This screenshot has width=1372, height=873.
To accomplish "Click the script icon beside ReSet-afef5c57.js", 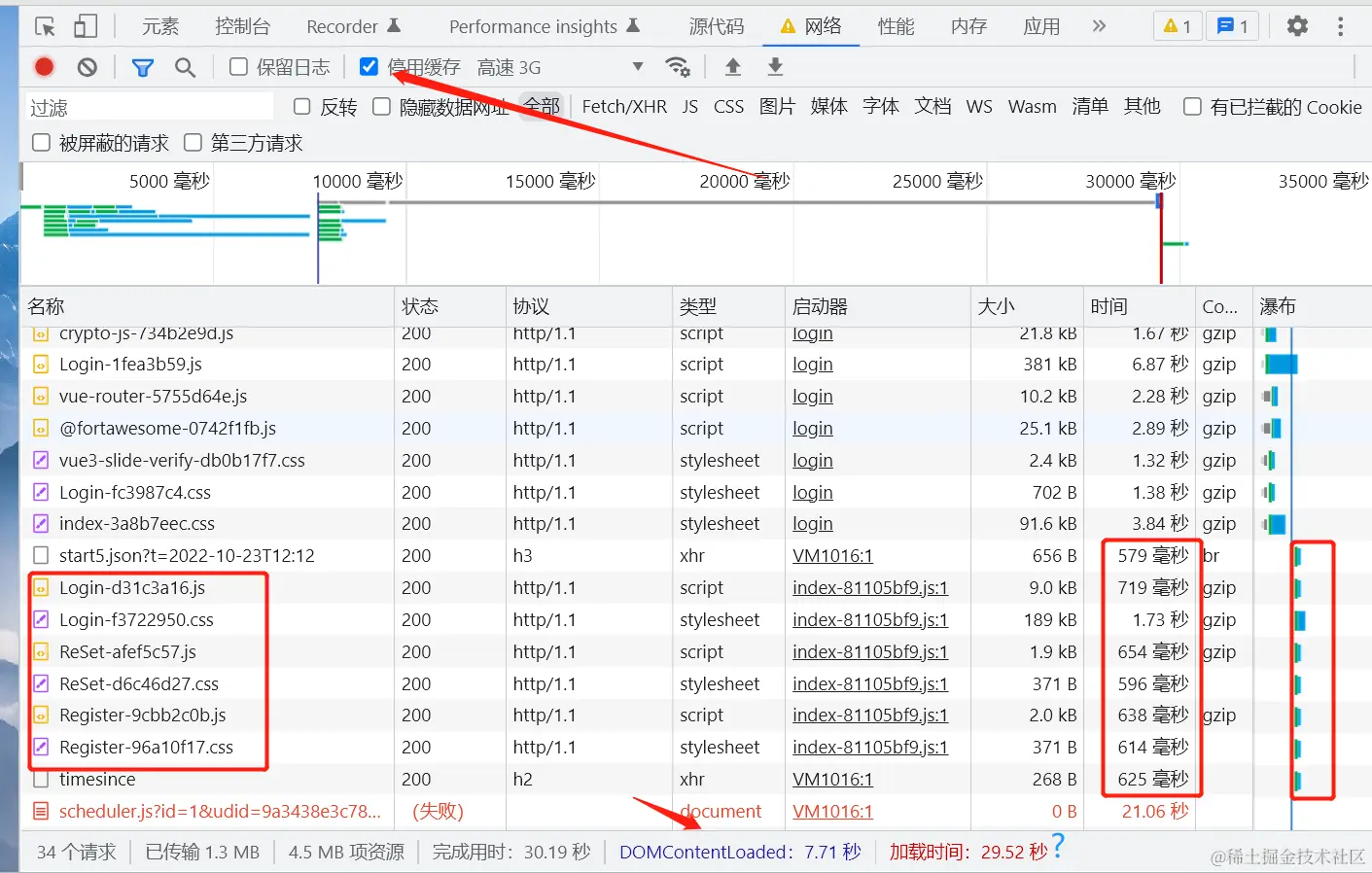I will point(41,652).
